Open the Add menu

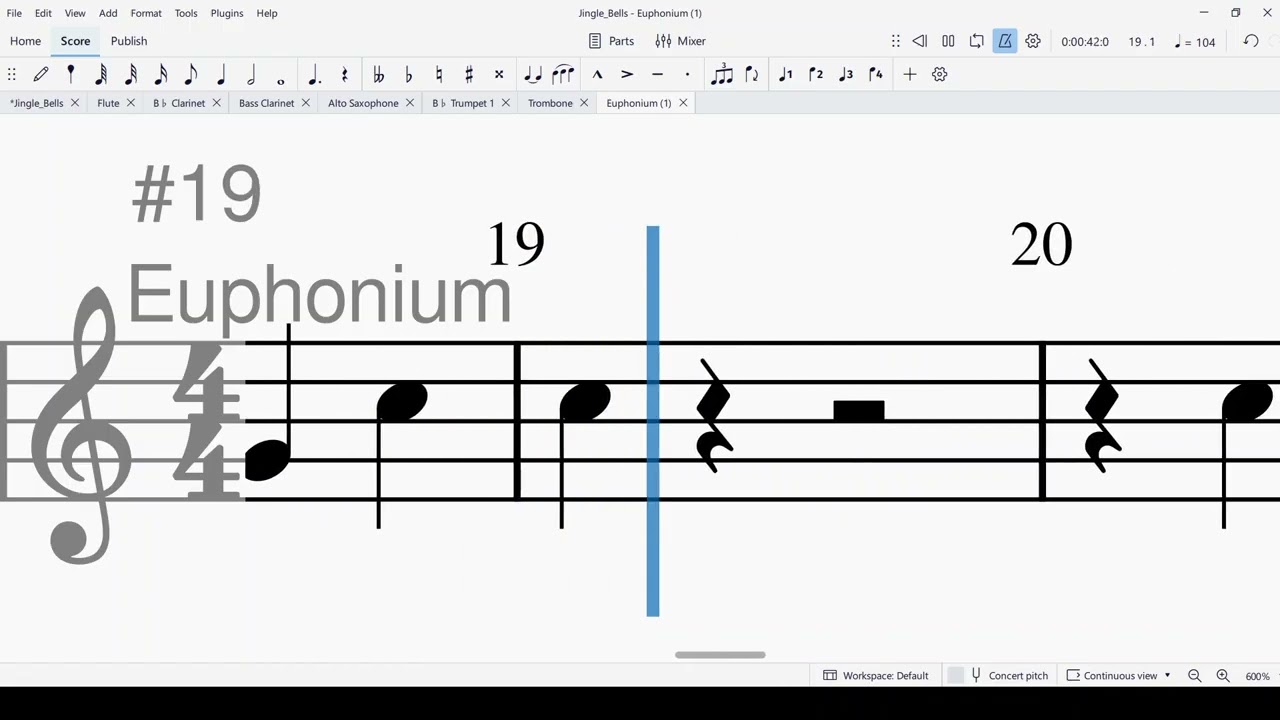point(108,13)
